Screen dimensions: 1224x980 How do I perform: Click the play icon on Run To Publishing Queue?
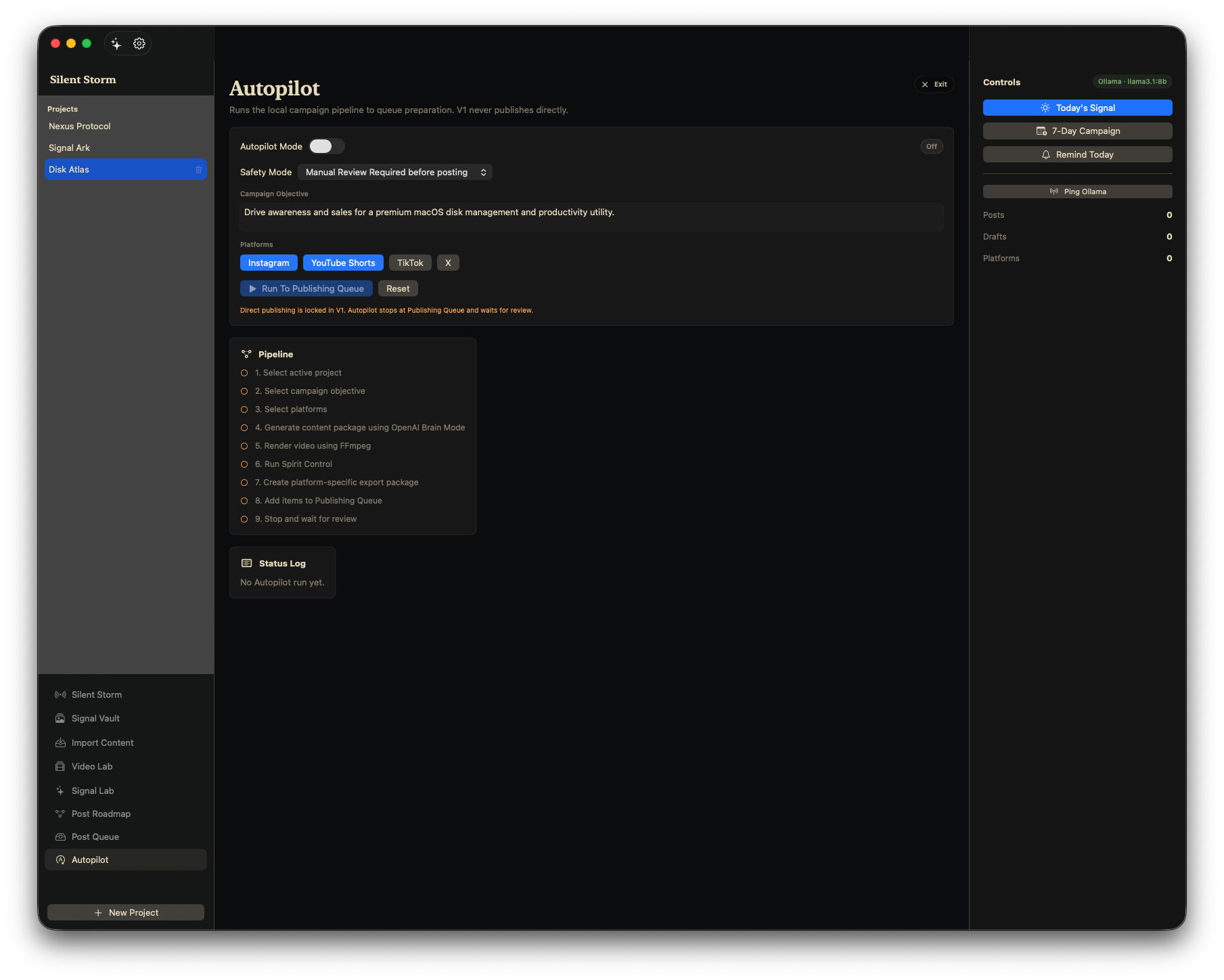pos(252,289)
